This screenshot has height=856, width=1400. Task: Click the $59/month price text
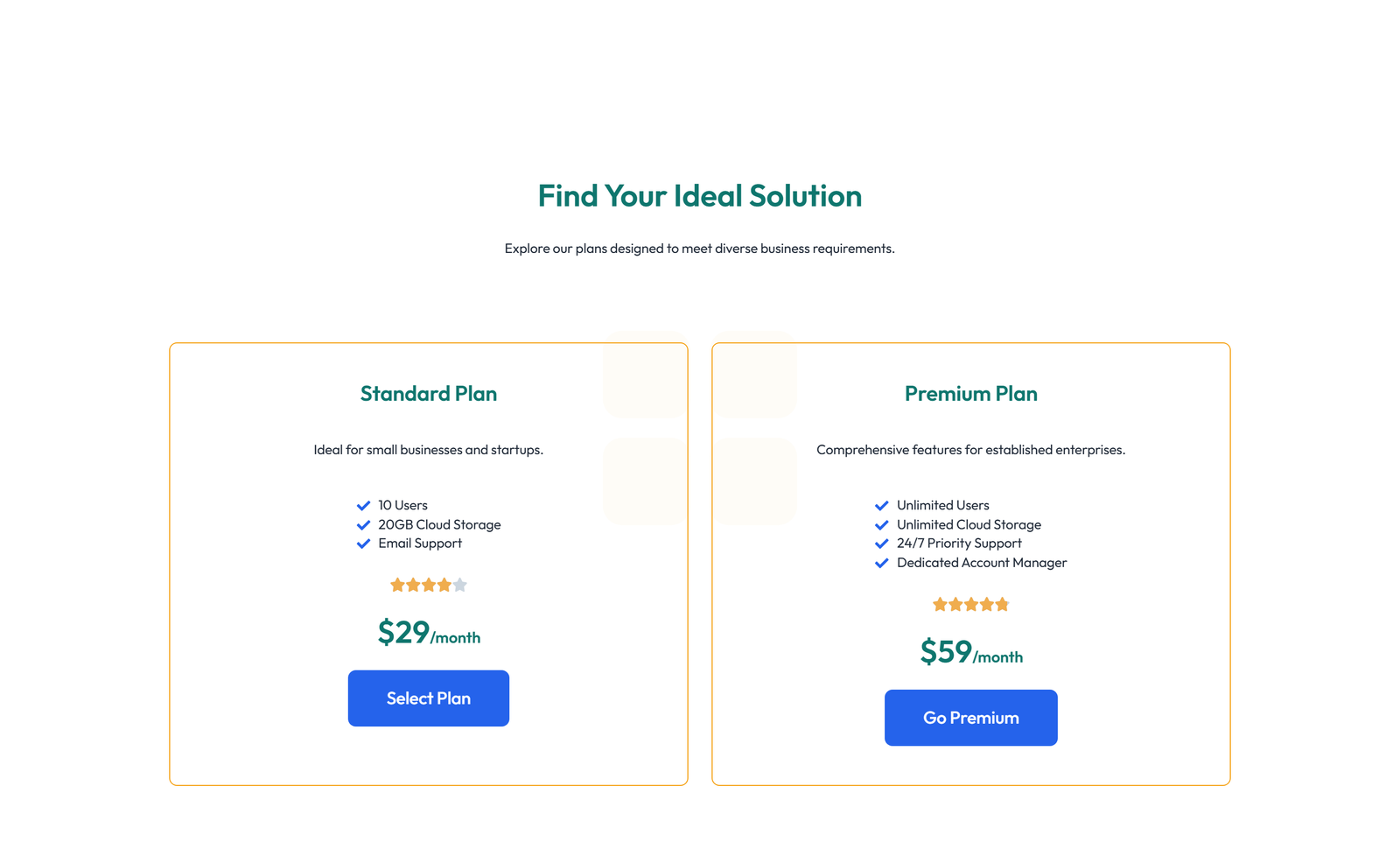pyautogui.click(x=970, y=652)
